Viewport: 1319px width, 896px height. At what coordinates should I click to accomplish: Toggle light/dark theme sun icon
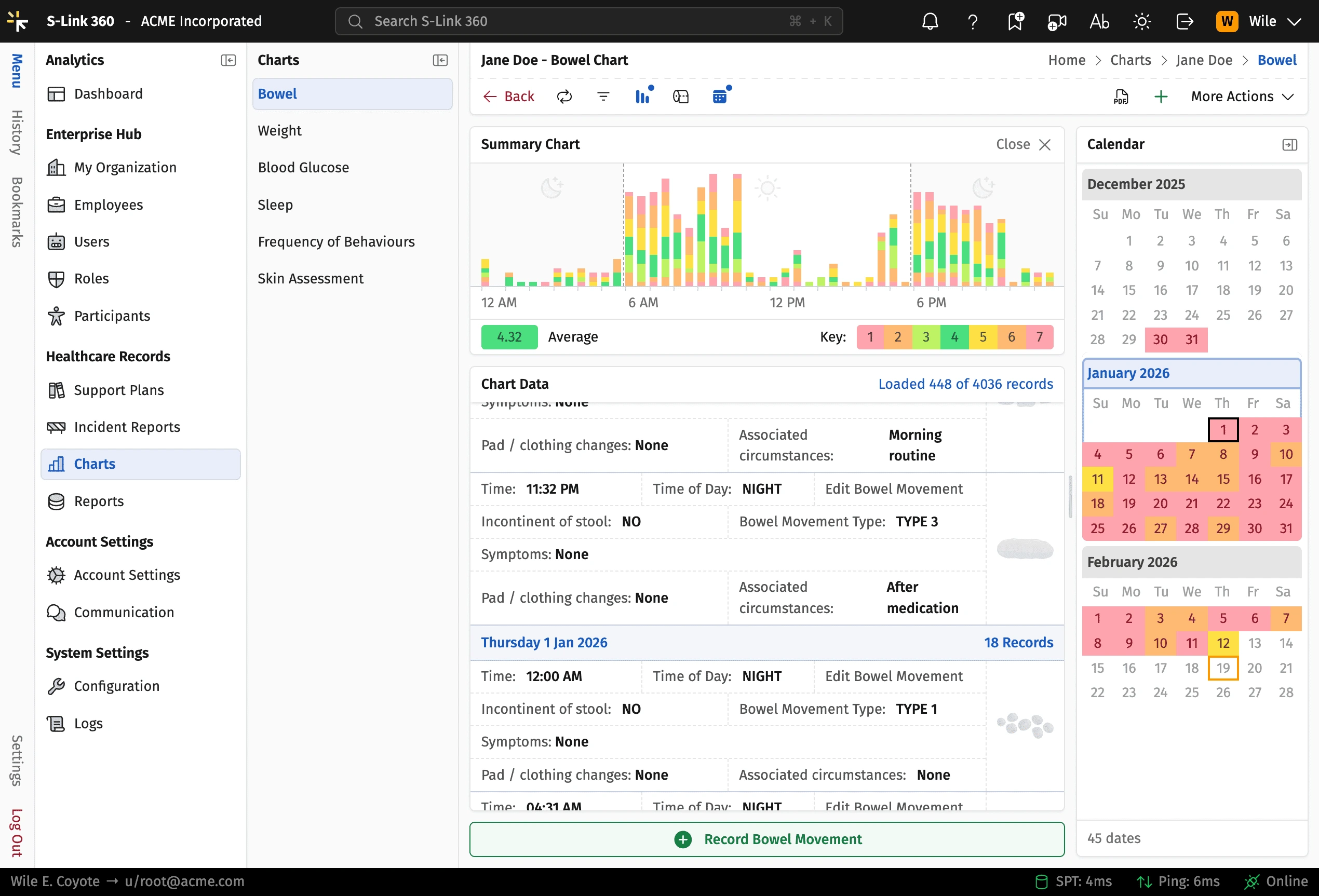click(x=1141, y=22)
